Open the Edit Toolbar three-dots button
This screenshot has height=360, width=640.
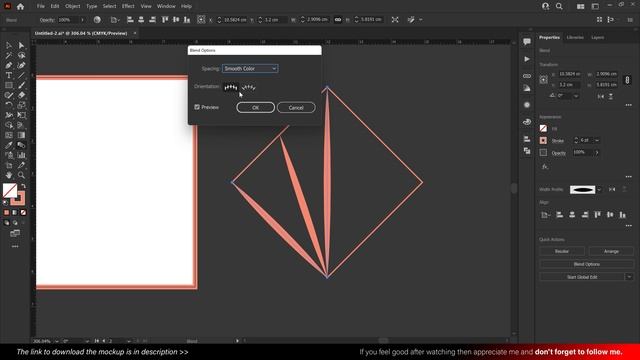15,247
